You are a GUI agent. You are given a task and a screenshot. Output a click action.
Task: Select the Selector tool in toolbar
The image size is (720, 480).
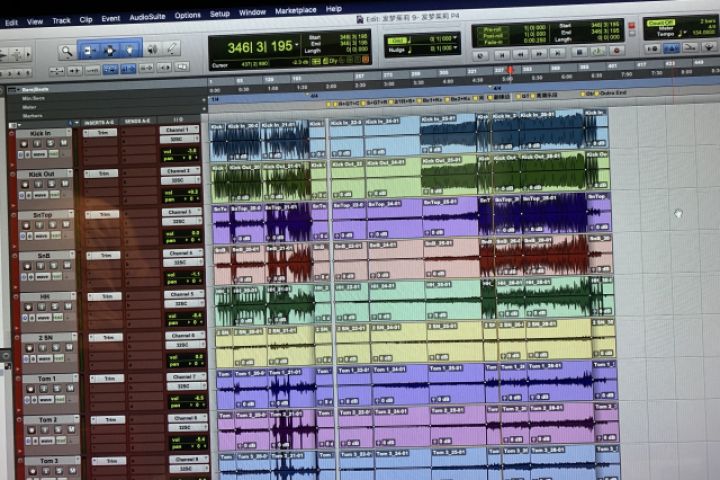[110, 50]
